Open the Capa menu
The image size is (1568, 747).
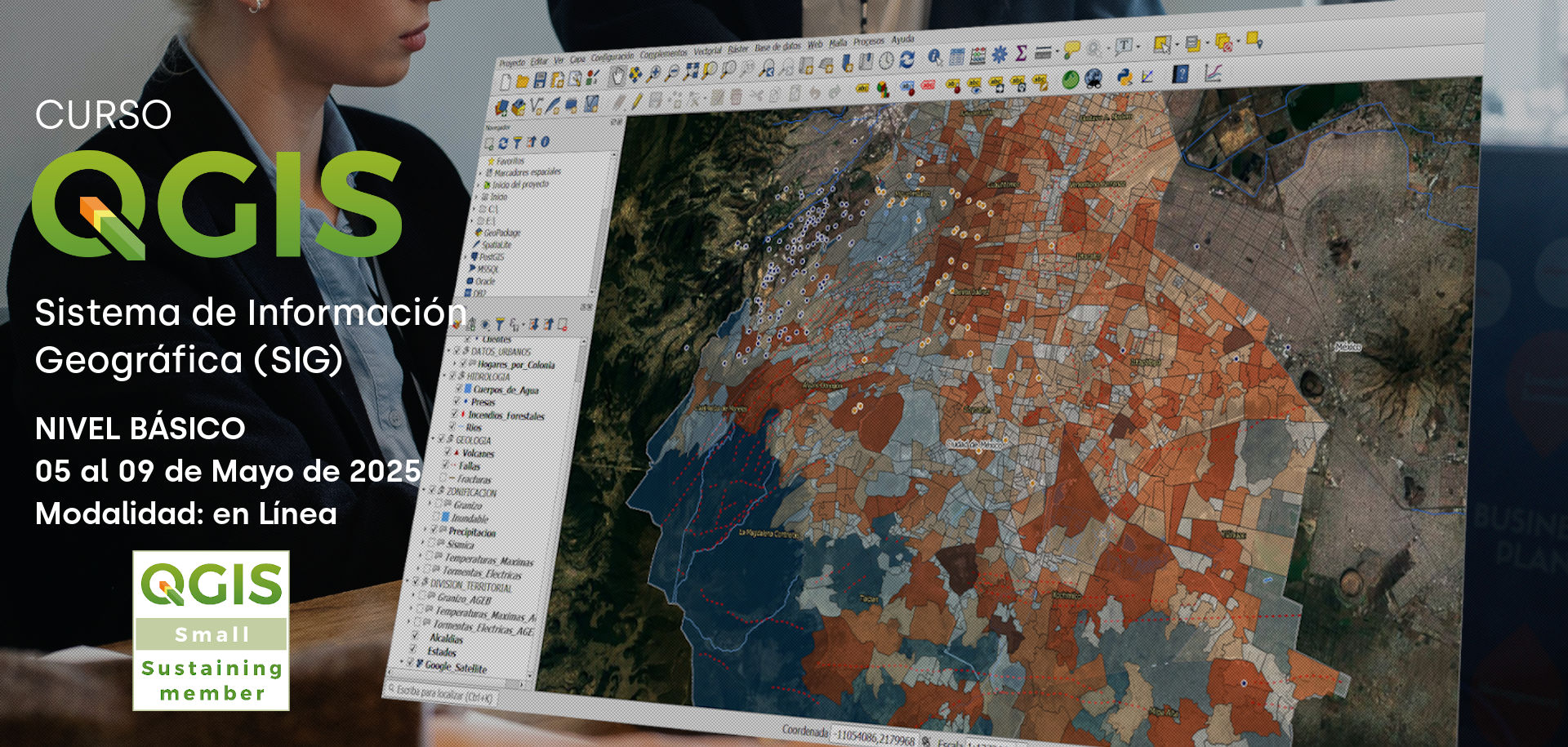point(577,60)
